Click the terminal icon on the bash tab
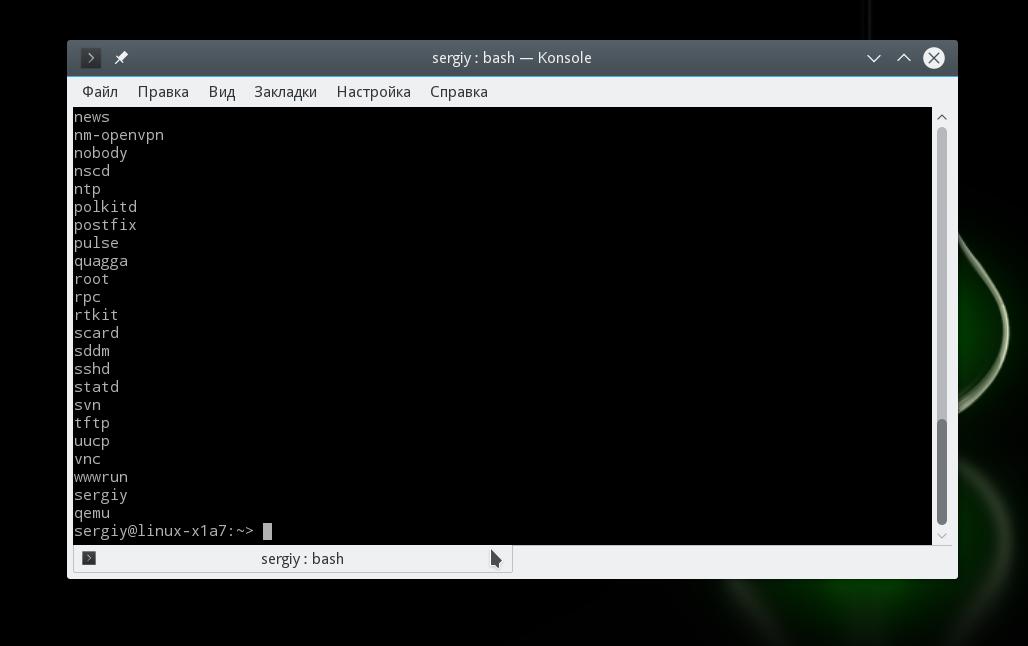The height and width of the screenshot is (646, 1028). click(x=89, y=558)
